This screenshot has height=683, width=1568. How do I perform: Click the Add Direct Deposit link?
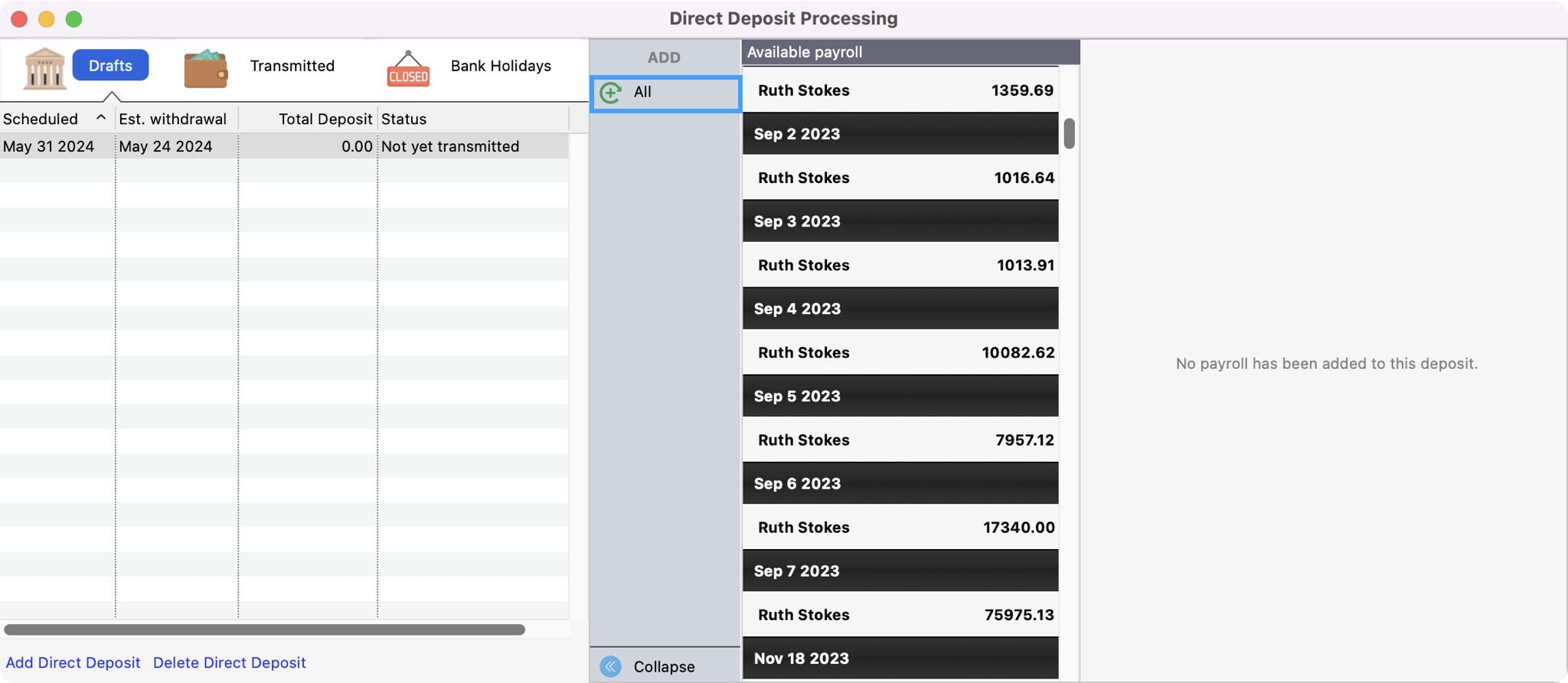[73, 663]
